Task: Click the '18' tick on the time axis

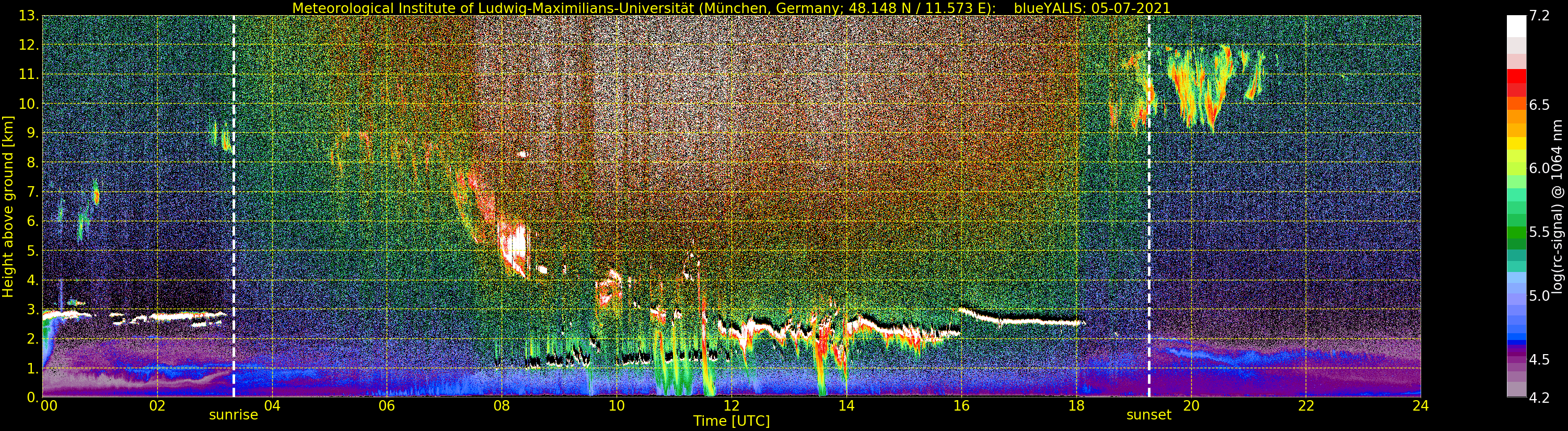Action: [x=1076, y=406]
